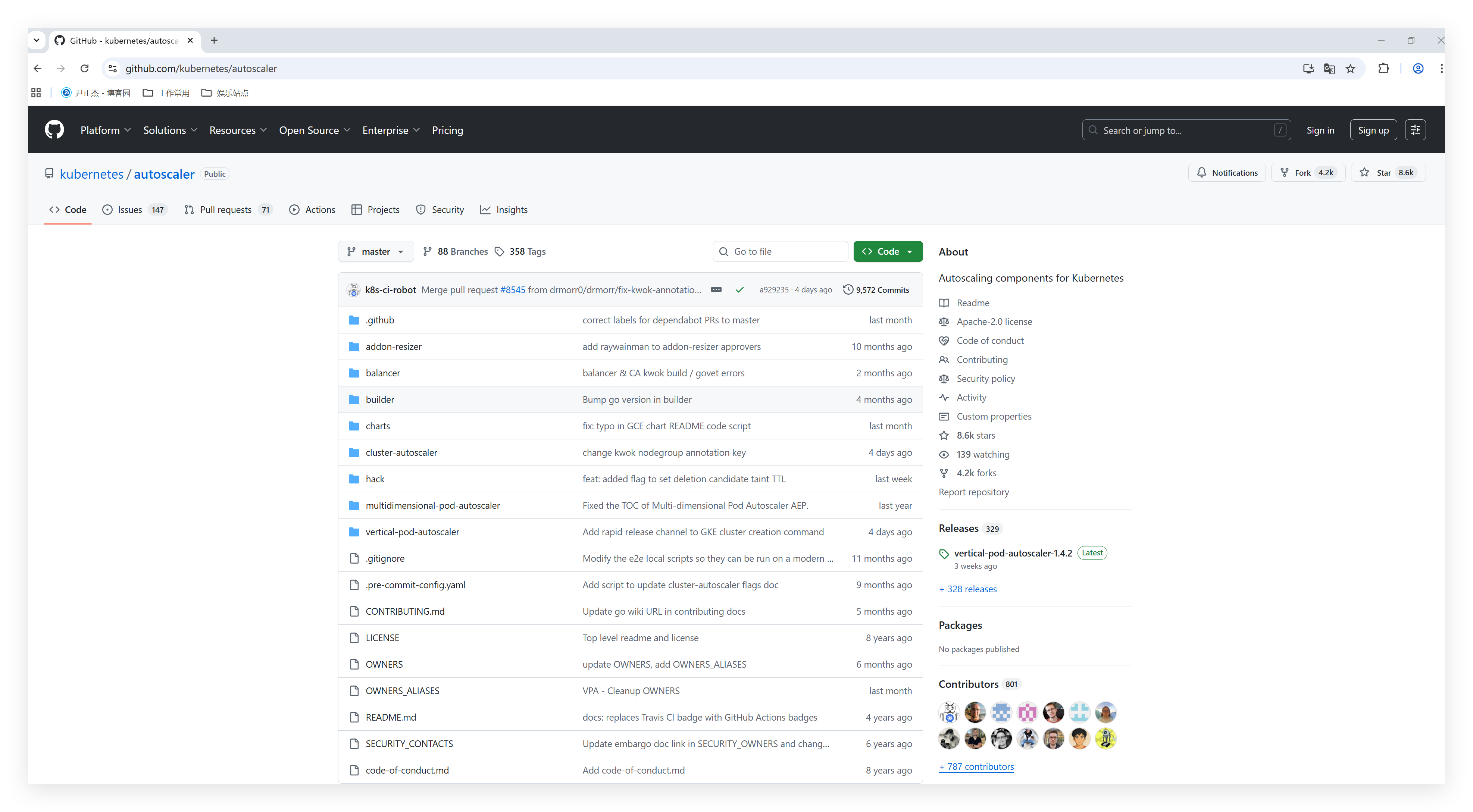Open the cluster-autoscaler folder
Viewport: 1473px width, 812px height.
401,452
